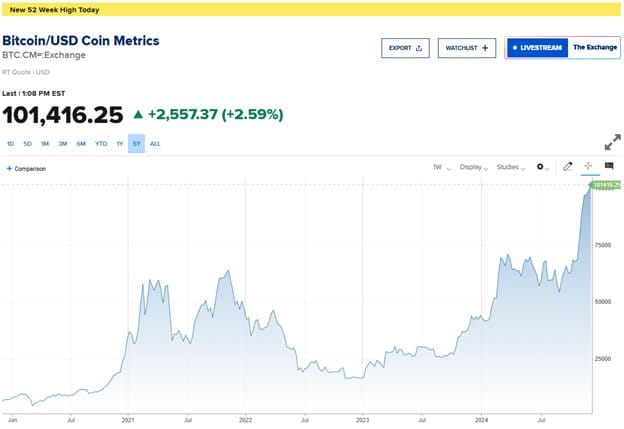Toggle the crosshair tool
The image size is (624, 429).
pos(588,166)
